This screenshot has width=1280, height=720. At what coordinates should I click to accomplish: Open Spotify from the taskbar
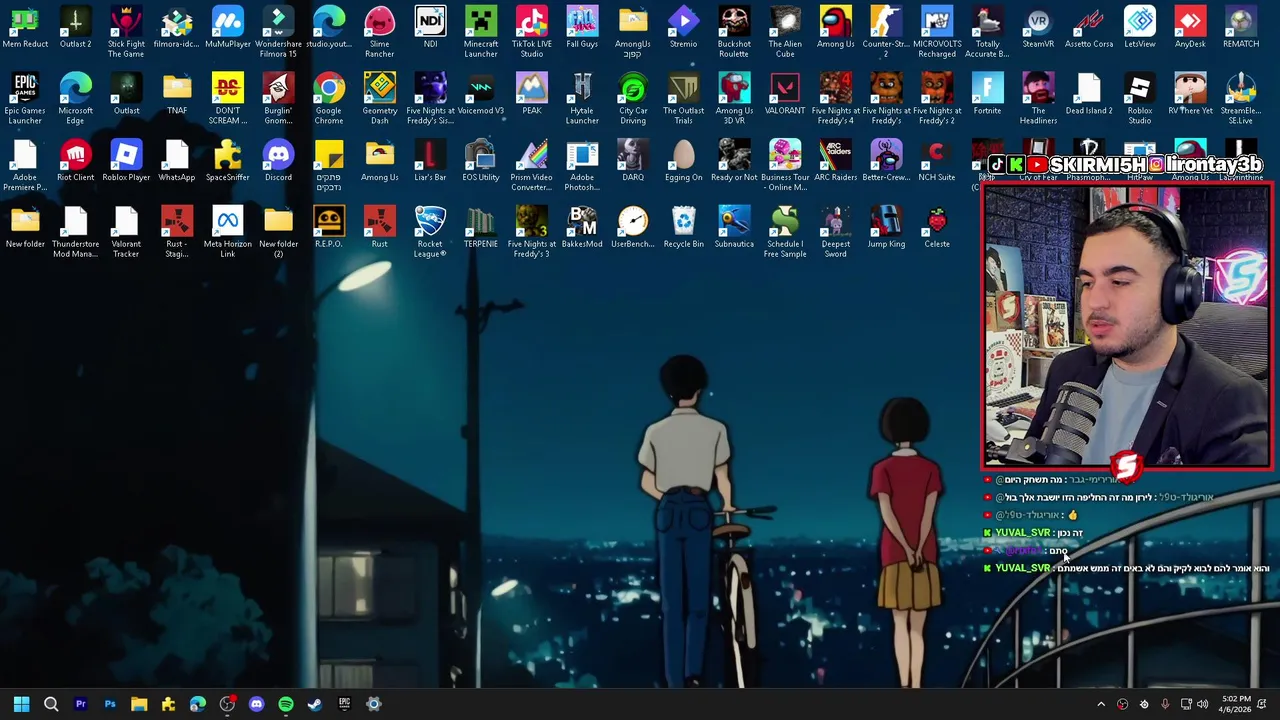(286, 704)
